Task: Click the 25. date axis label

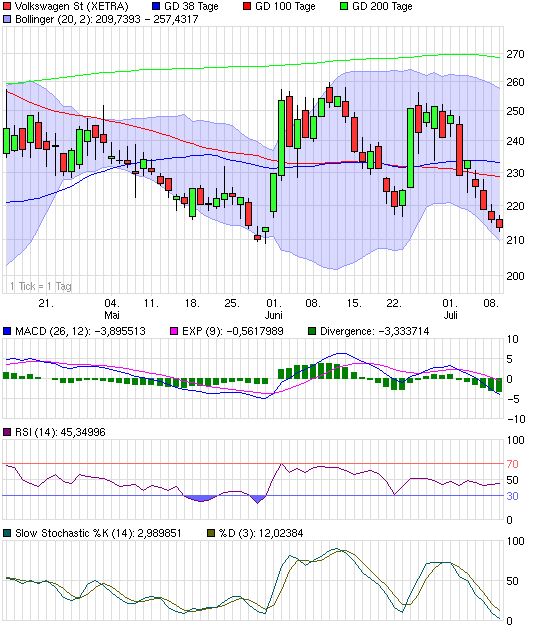Action: (x=232, y=303)
